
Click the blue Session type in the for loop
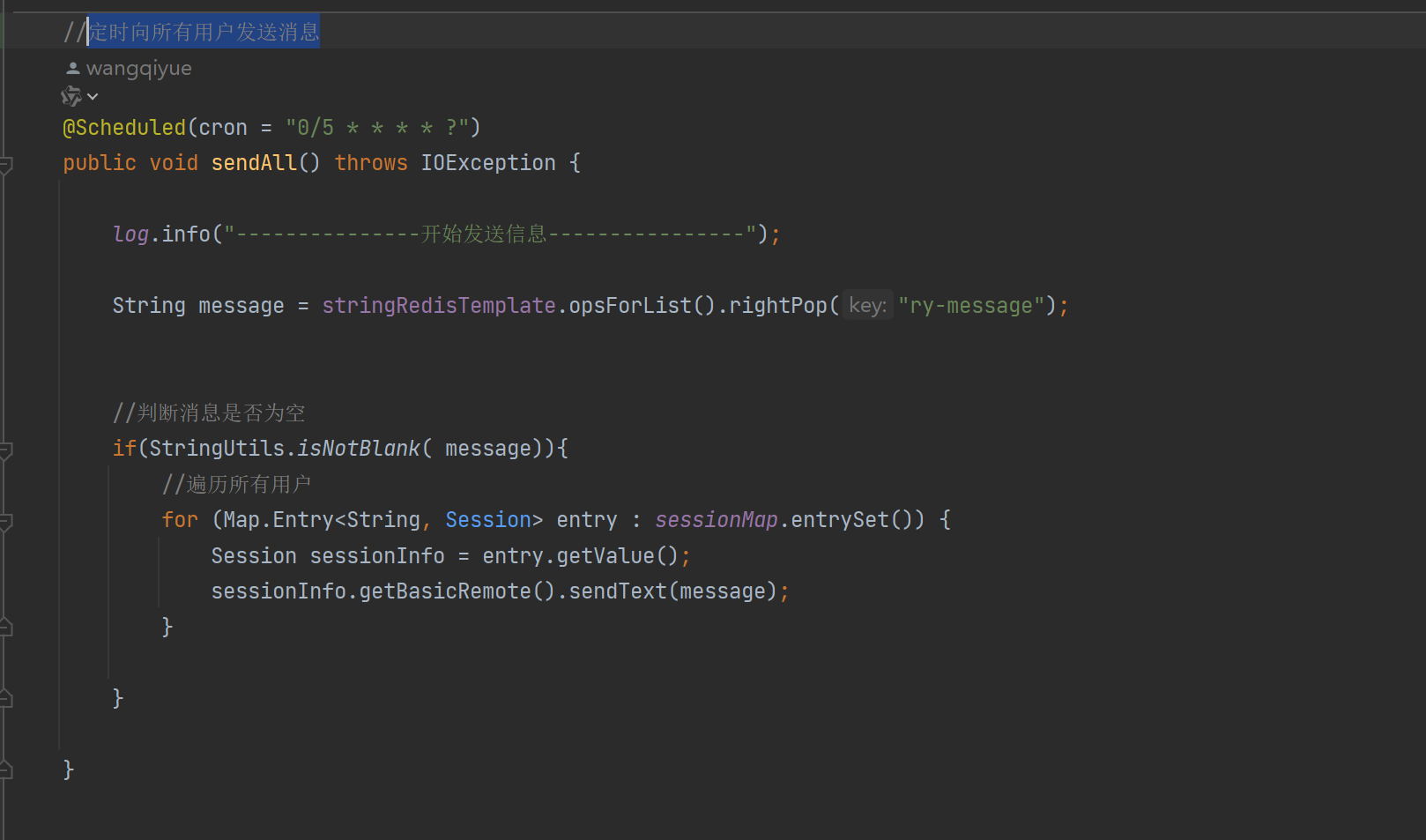coord(487,520)
